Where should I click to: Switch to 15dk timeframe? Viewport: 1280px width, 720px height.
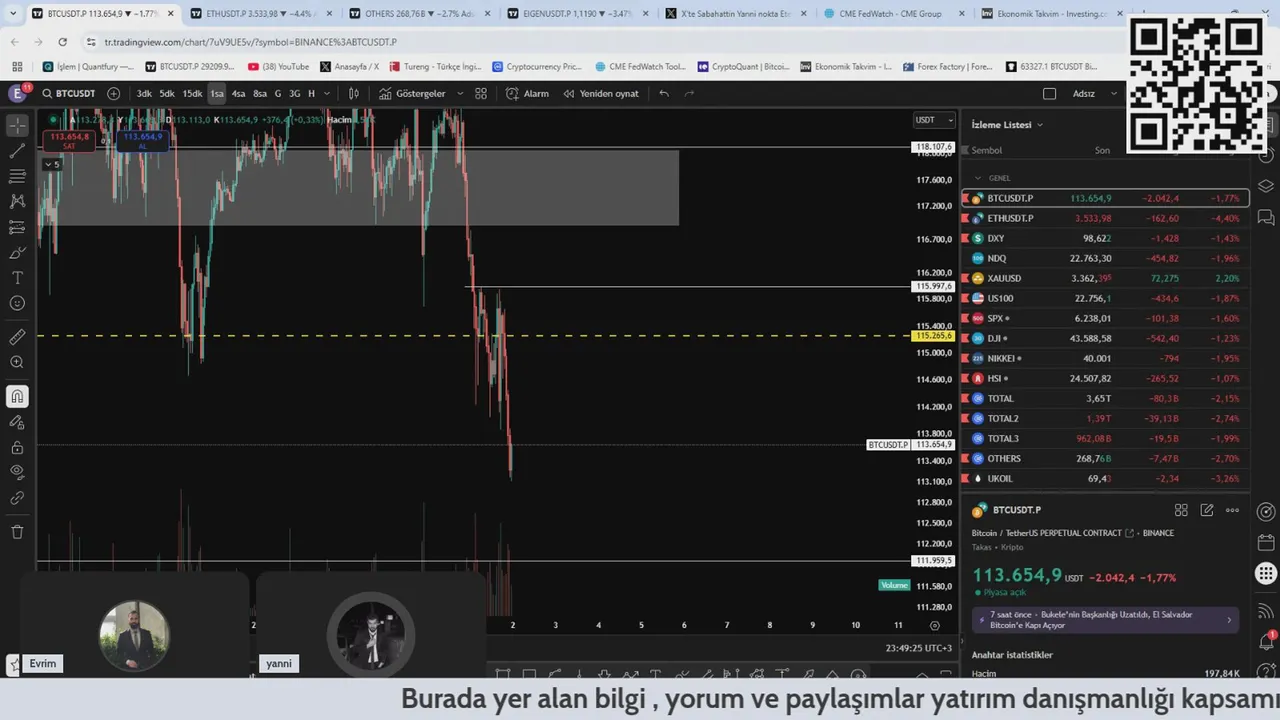pyautogui.click(x=192, y=93)
